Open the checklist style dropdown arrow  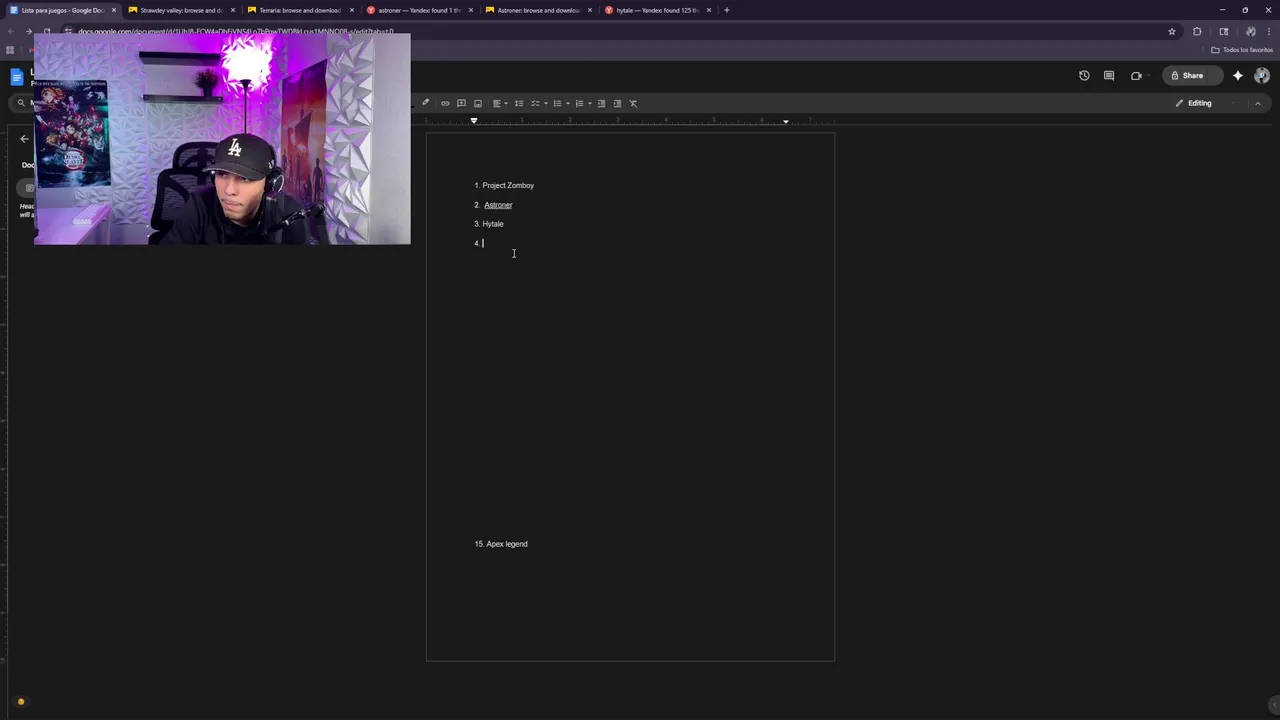546,103
